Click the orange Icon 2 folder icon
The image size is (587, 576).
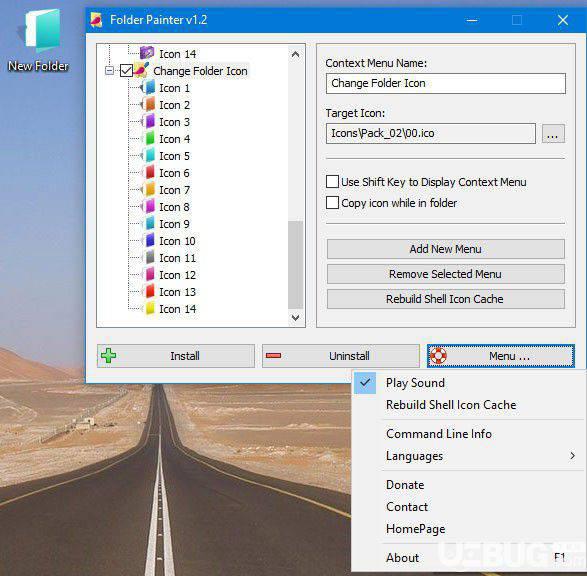tap(149, 105)
